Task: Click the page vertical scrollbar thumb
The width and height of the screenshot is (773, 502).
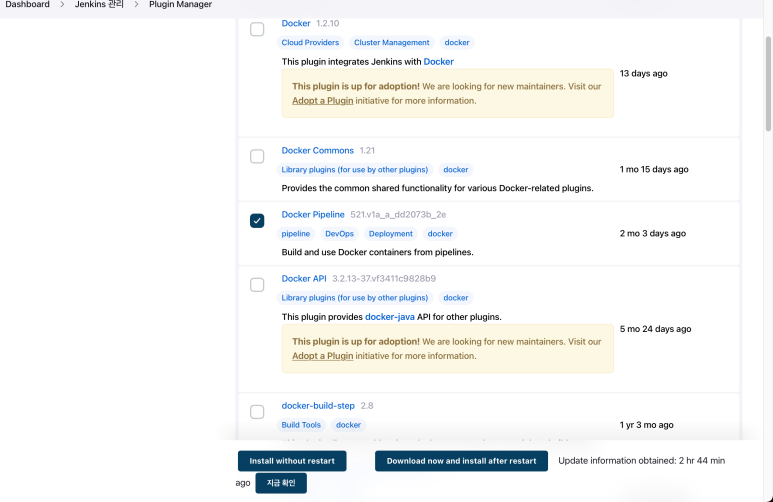Action: [768, 84]
